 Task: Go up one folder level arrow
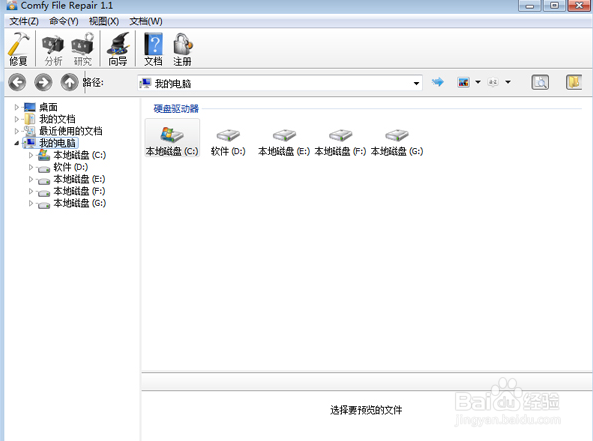pos(69,82)
